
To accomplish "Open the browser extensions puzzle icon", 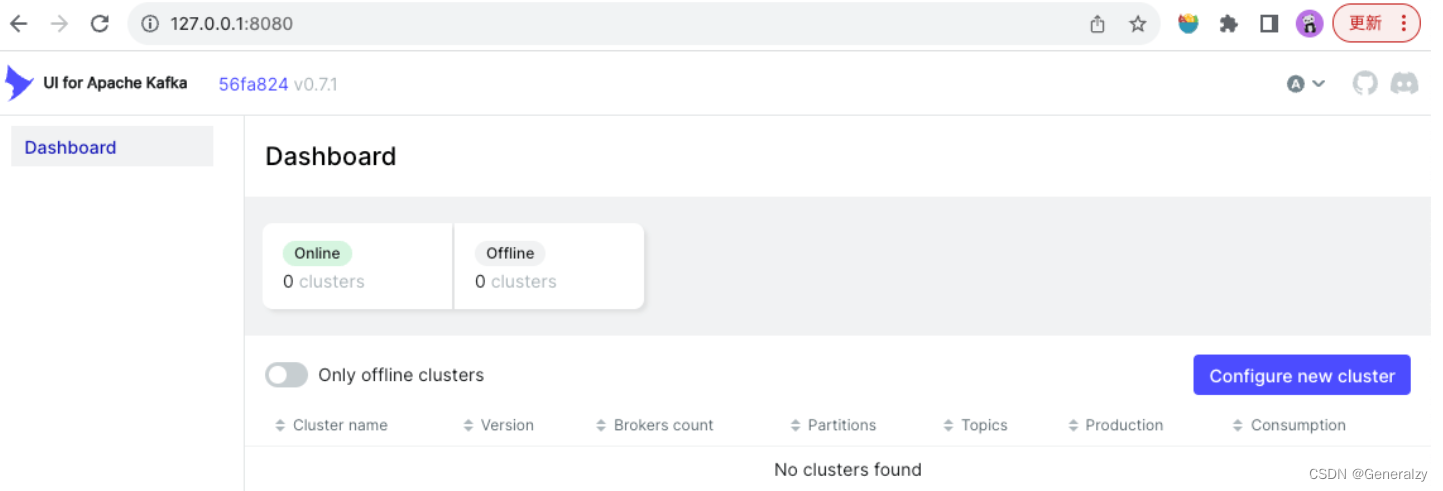I will click(x=1229, y=24).
